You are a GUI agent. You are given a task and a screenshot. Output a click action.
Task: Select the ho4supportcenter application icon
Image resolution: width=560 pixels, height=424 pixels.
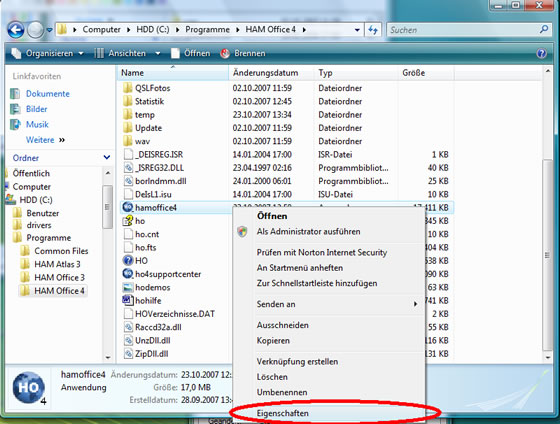click(128, 274)
